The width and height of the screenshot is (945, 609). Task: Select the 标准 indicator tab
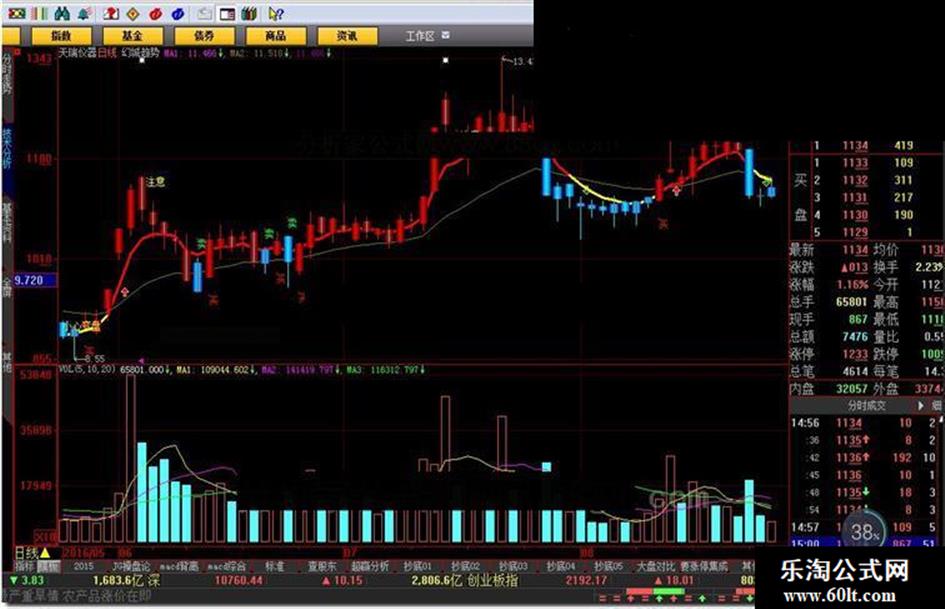tap(274, 567)
